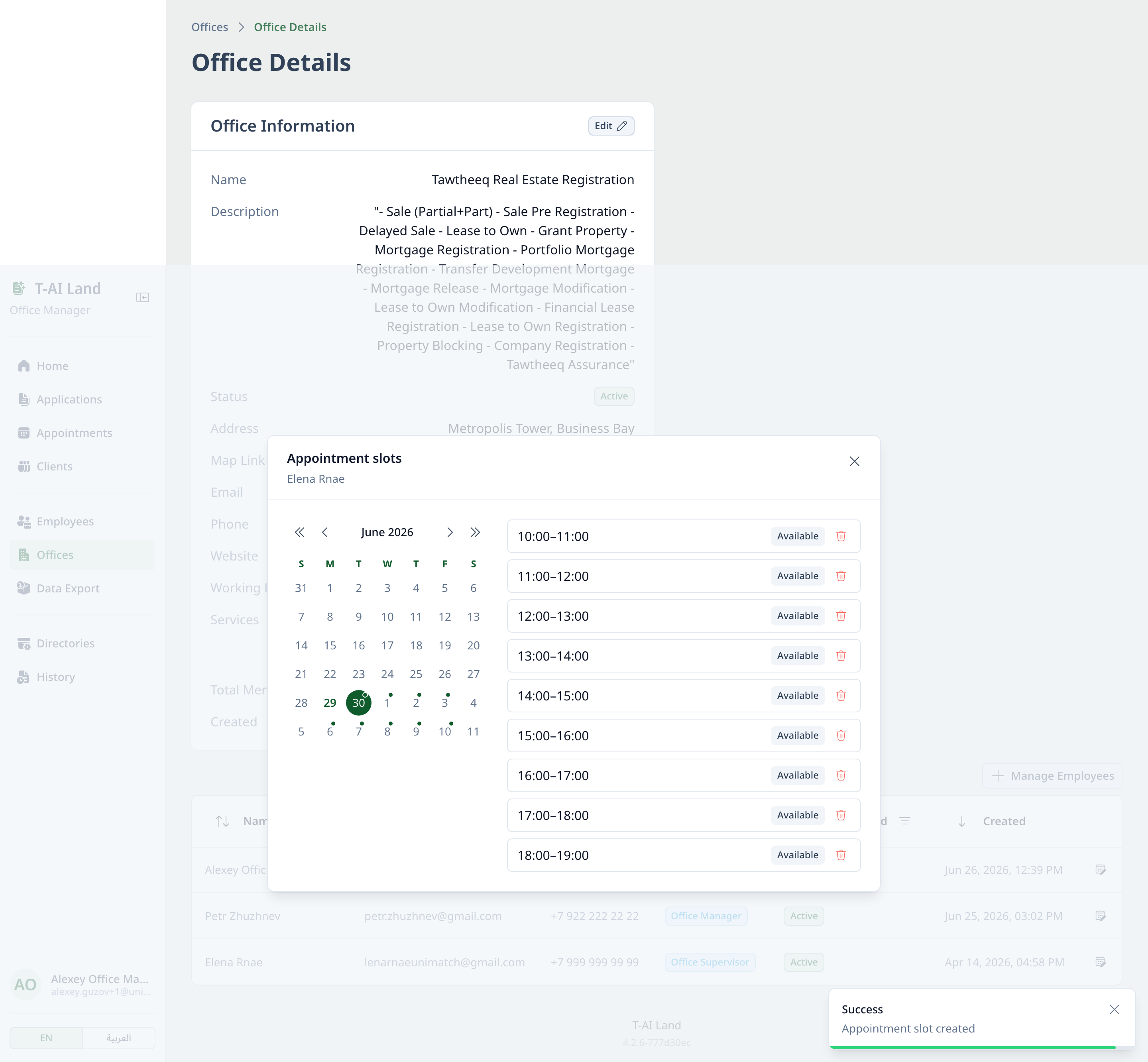Open Applications from the sidebar
Viewport: 1148px width, 1062px height.
83,399
